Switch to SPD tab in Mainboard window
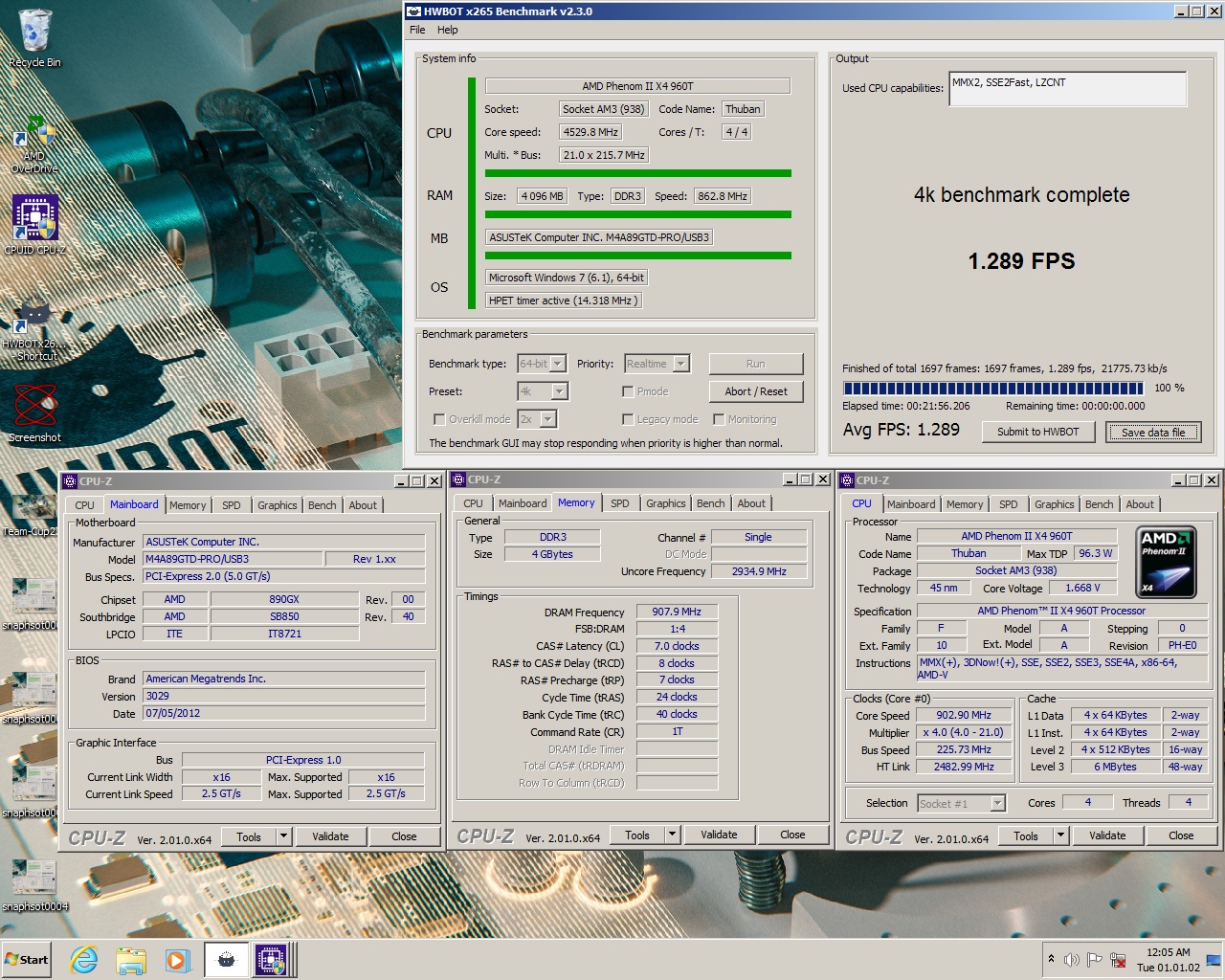 click(x=232, y=505)
